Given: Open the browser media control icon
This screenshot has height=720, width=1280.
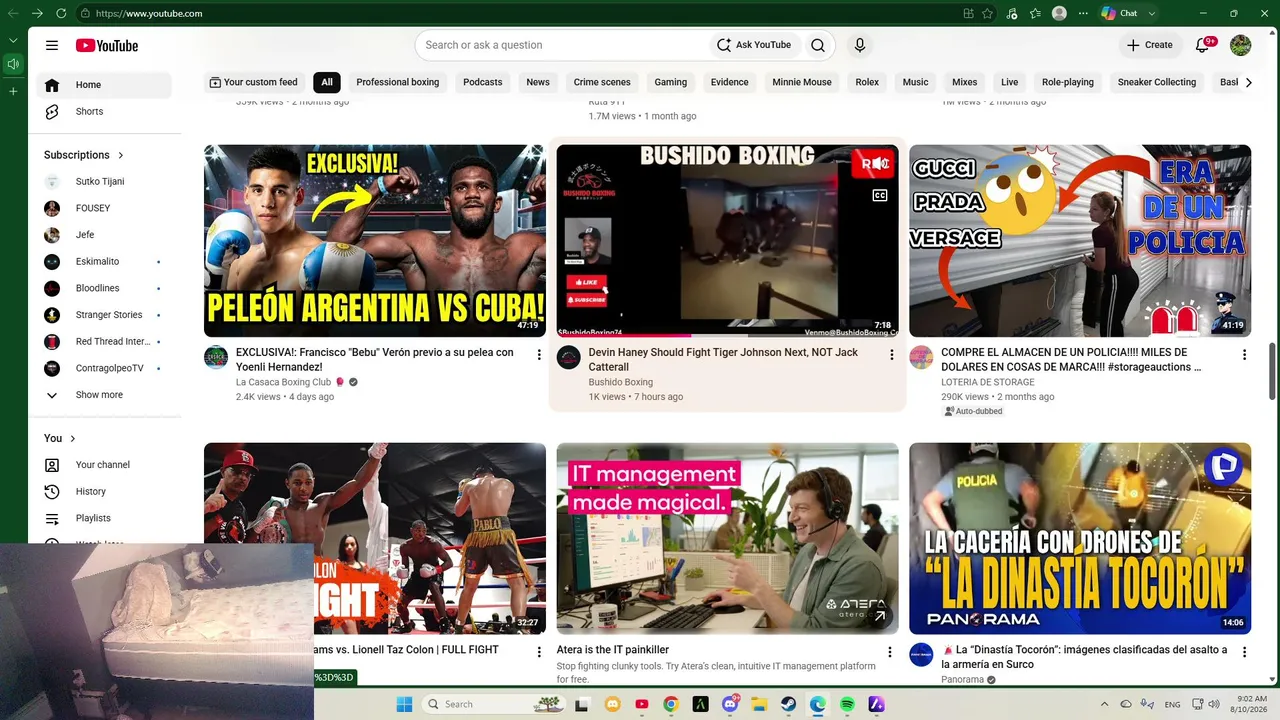Looking at the screenshot, I should [x=1012, y=13].
